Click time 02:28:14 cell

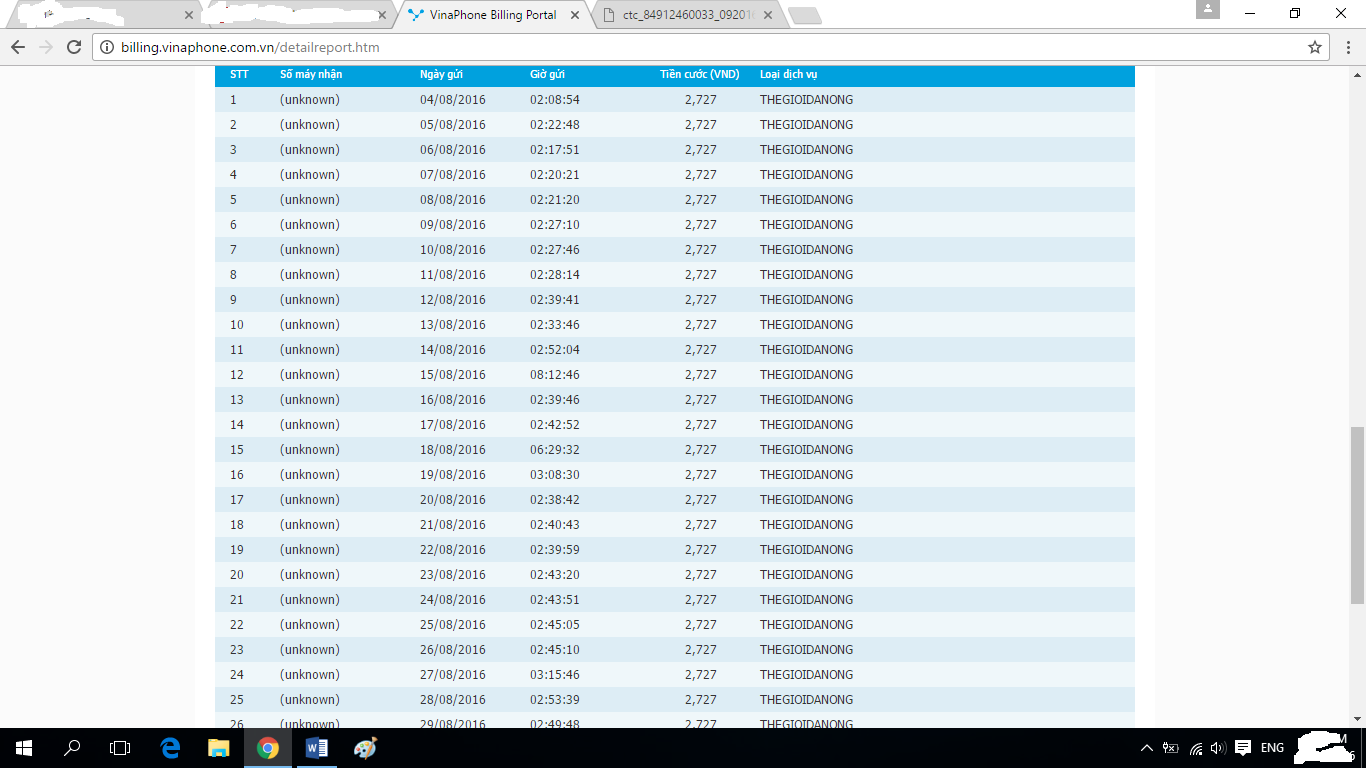click(x=555, y=275)
